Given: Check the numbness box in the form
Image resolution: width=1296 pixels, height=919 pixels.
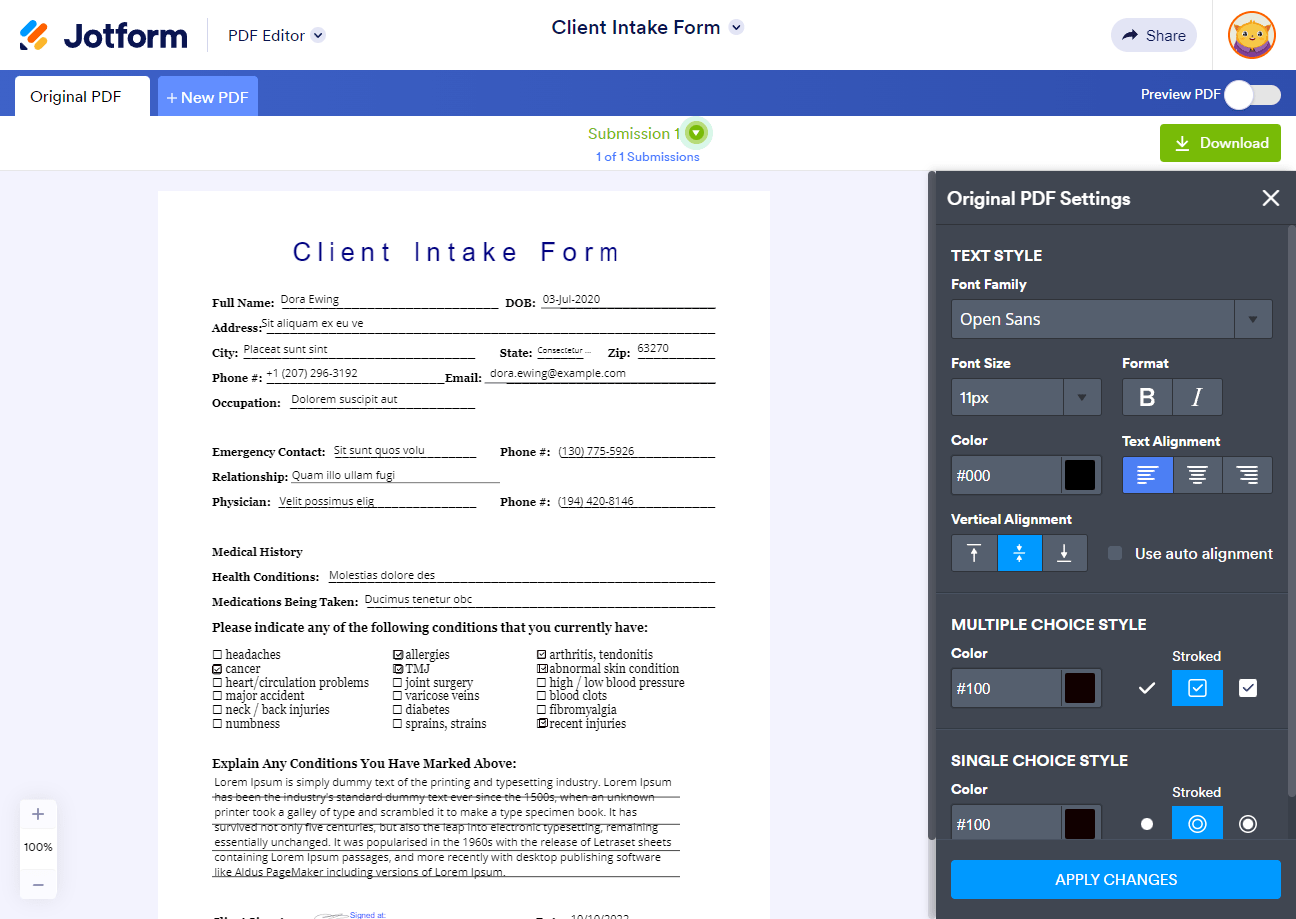Looking at the screenshot, I should 217,724.
